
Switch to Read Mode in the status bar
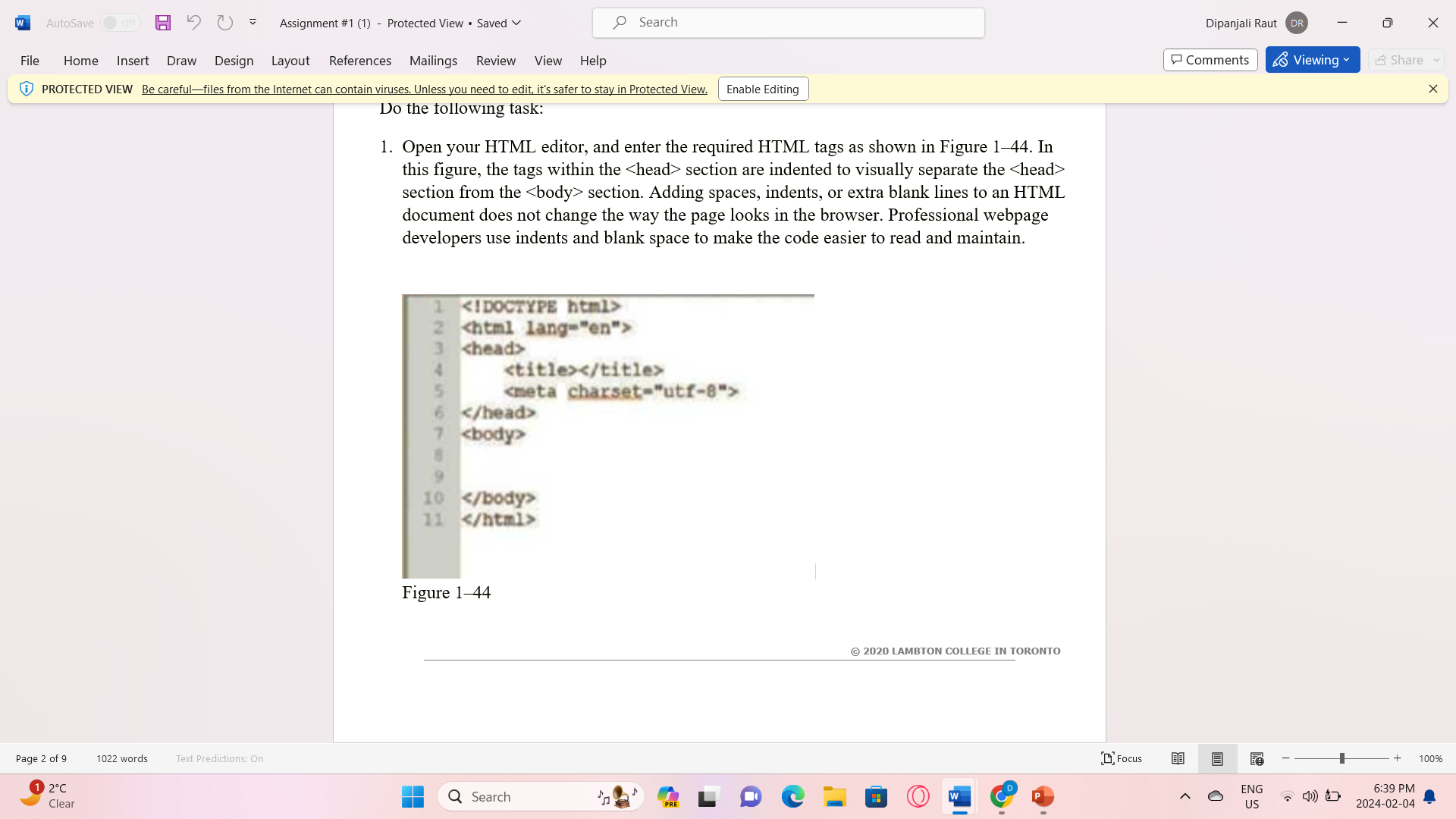coord(1178,758)
